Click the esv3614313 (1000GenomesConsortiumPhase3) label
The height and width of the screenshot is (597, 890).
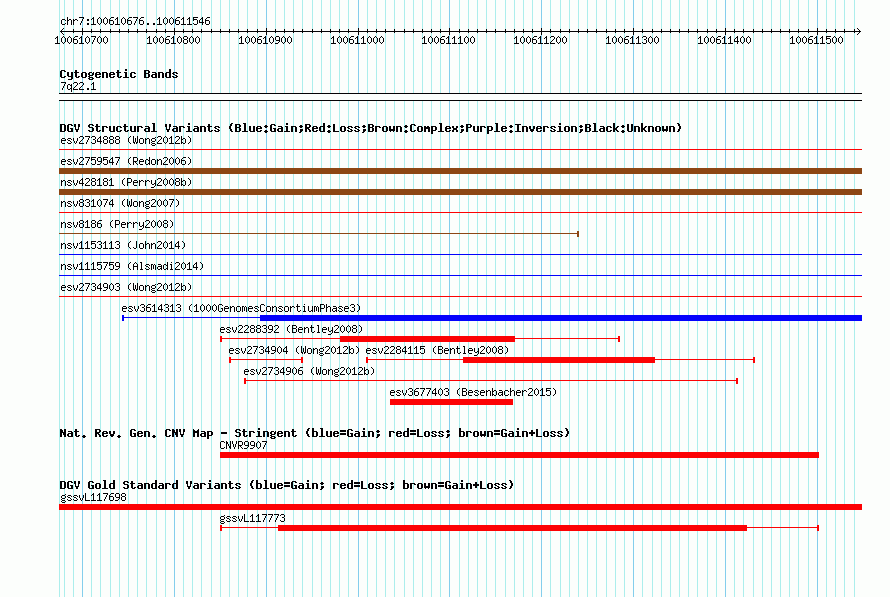(x=241, y=308)
